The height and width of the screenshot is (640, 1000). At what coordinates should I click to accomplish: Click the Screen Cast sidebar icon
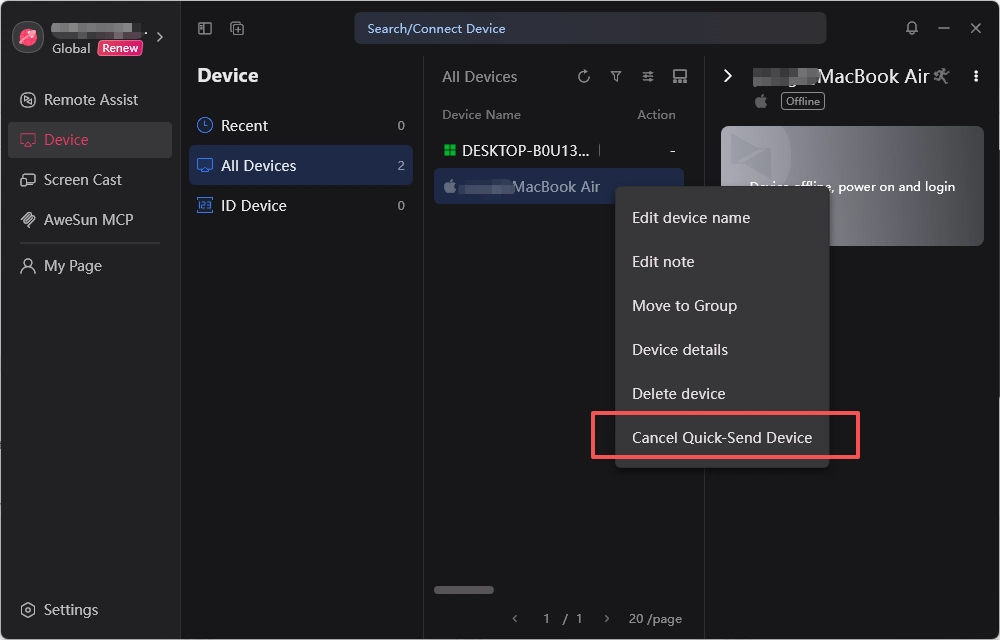(x=27, y=180)
